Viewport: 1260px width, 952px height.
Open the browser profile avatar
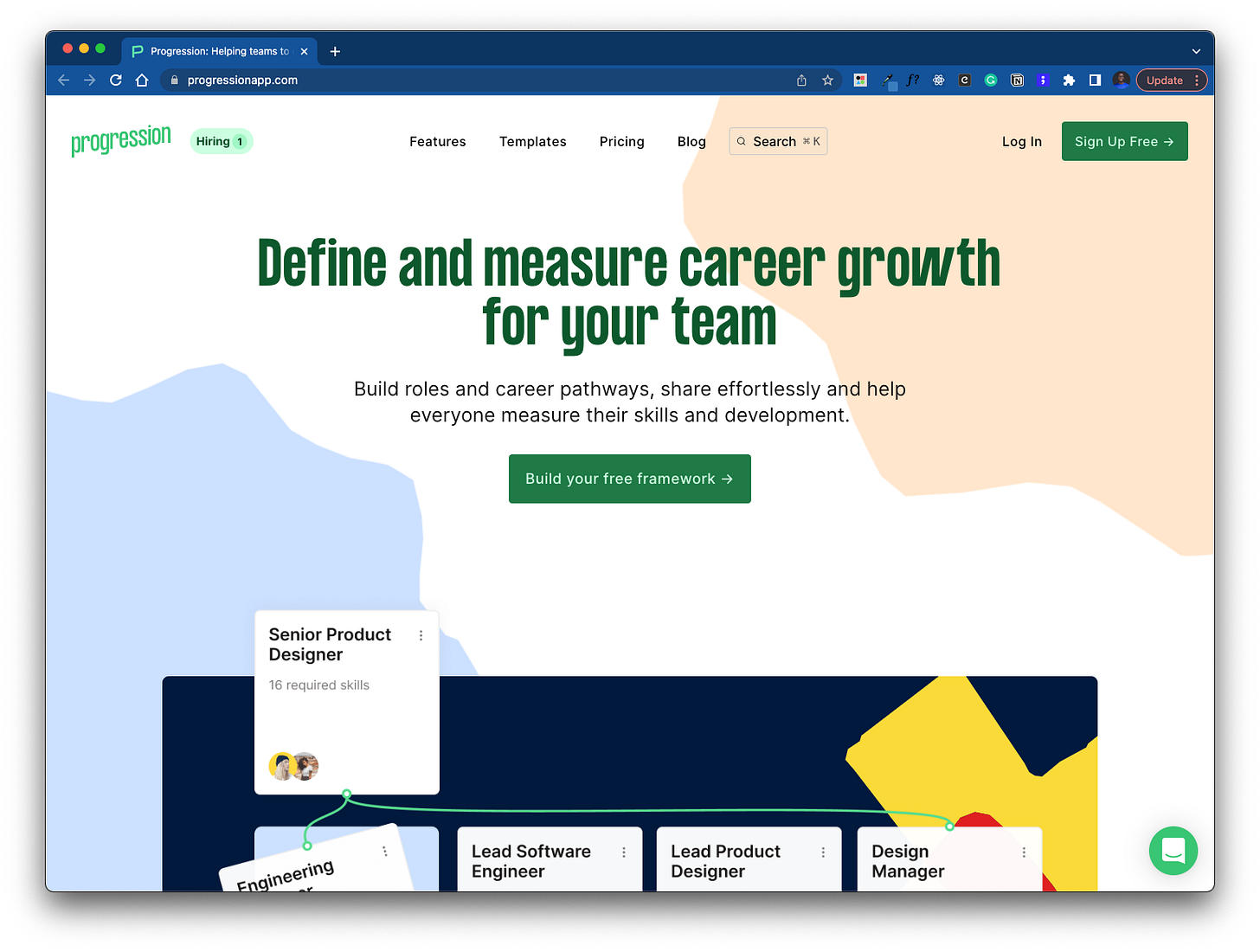(x=1122, y=80)
